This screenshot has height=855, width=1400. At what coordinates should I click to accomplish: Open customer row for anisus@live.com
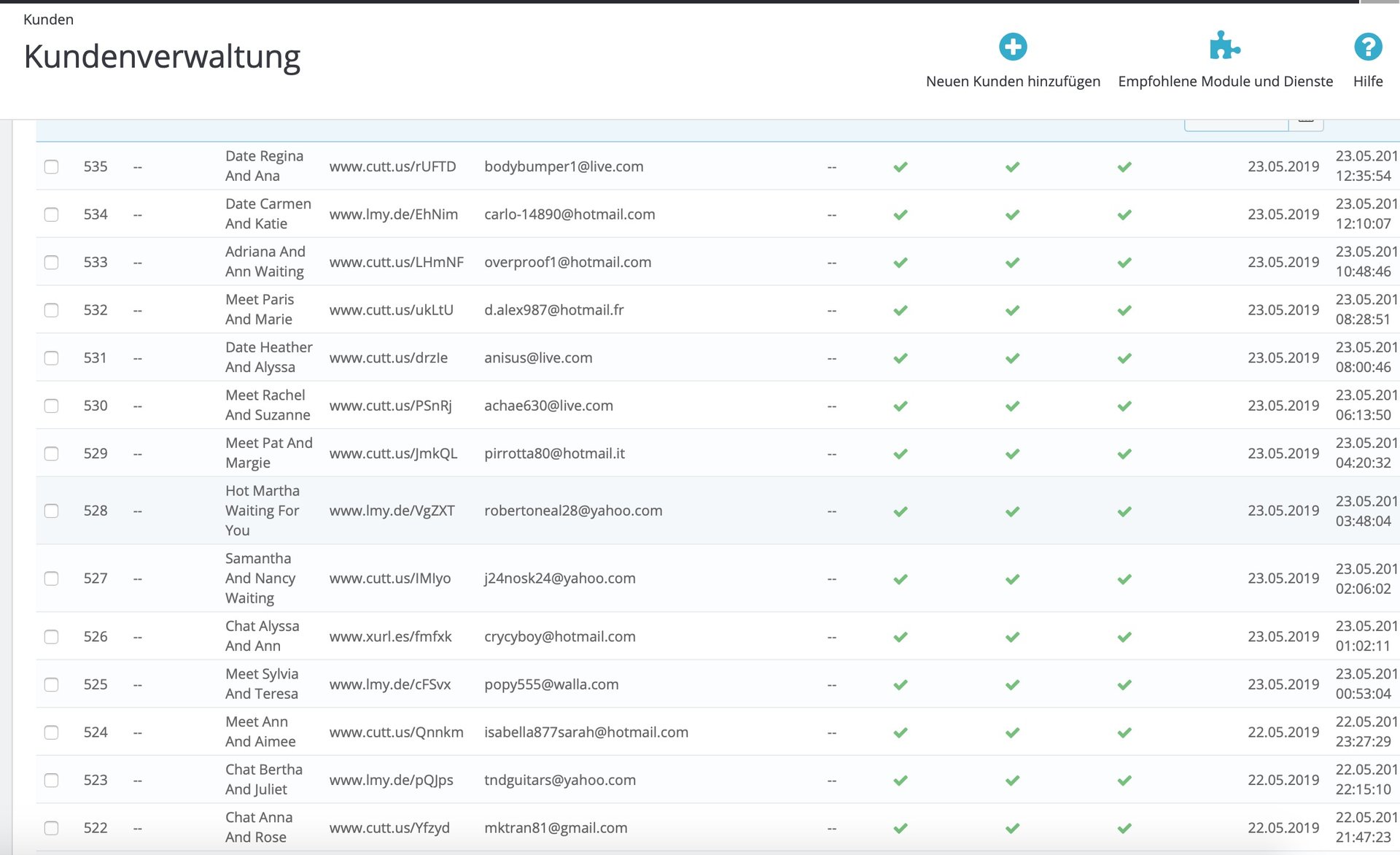click(538, 358)
